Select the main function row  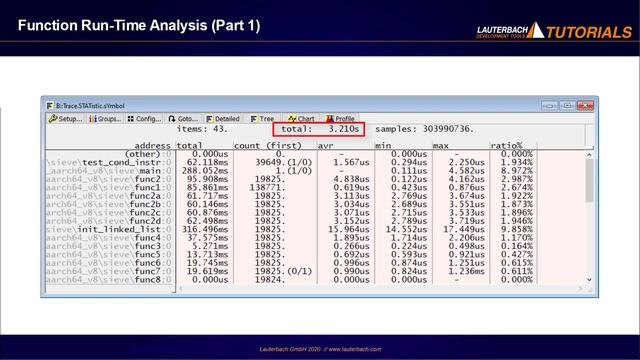tap(290, 171)
